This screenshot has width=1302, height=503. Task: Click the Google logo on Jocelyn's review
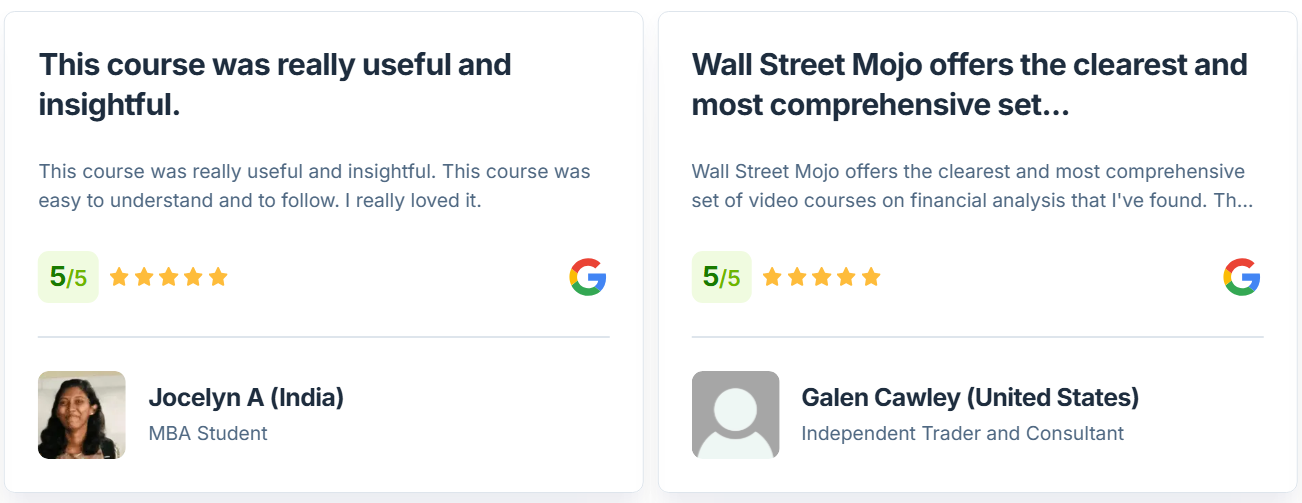pos(588,277)
